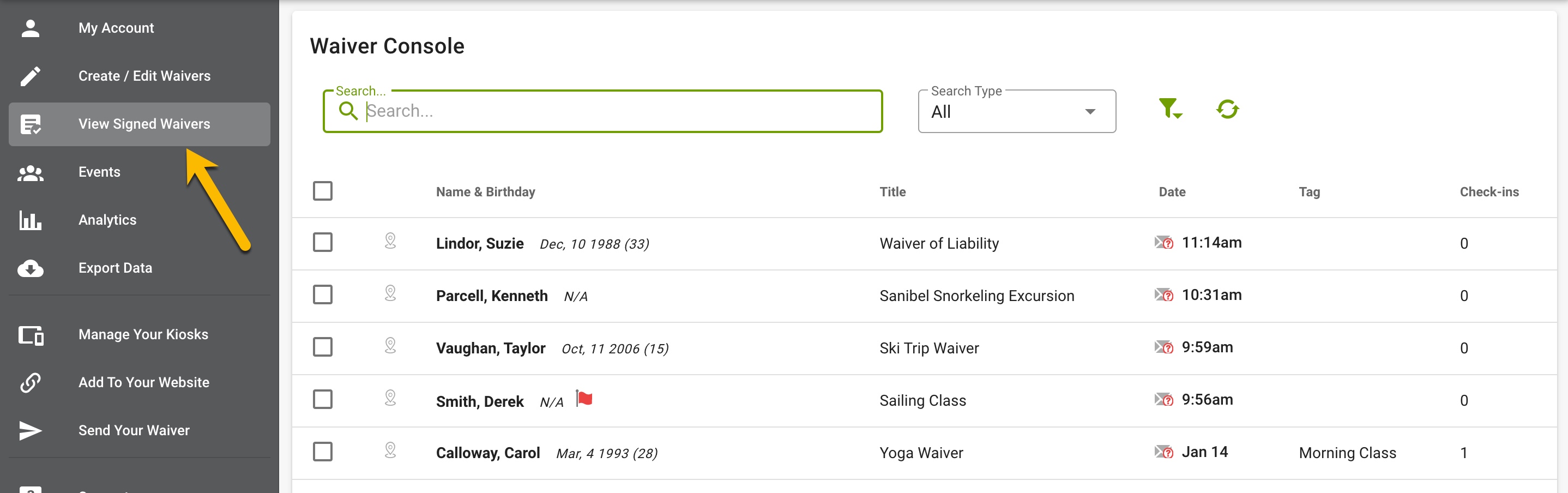Click the email status icon for Kenneth Parcell

[x=1164, y=295]
